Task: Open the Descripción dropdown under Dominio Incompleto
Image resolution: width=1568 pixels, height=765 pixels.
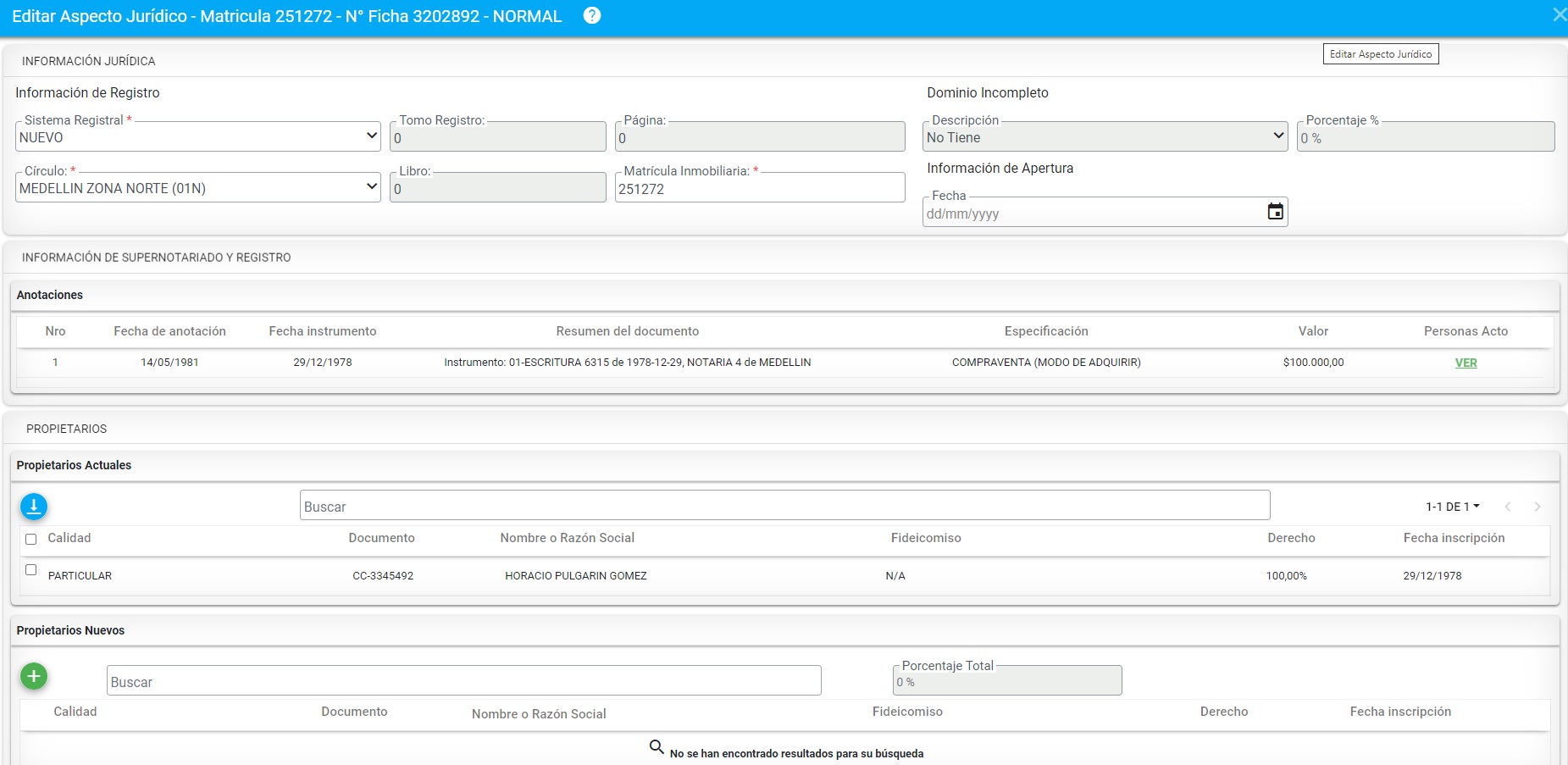Action: [1105, 136]
